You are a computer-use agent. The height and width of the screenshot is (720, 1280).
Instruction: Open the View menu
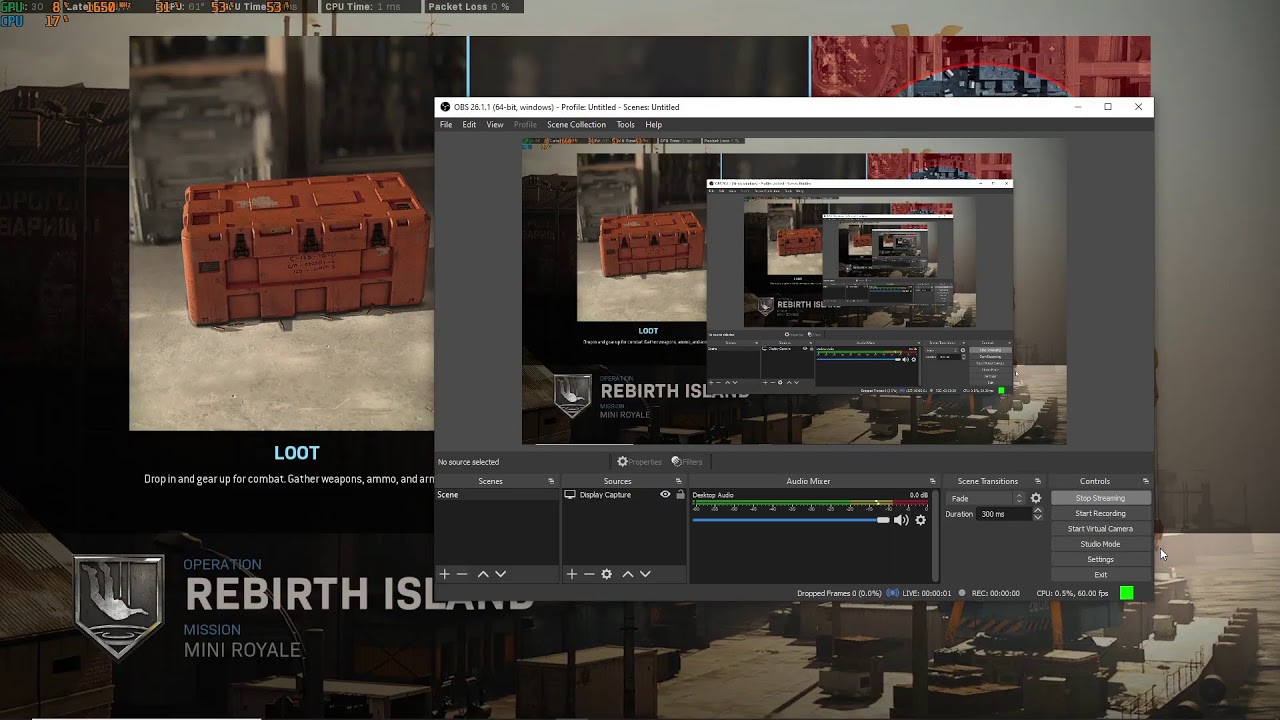tap(495, 125)
